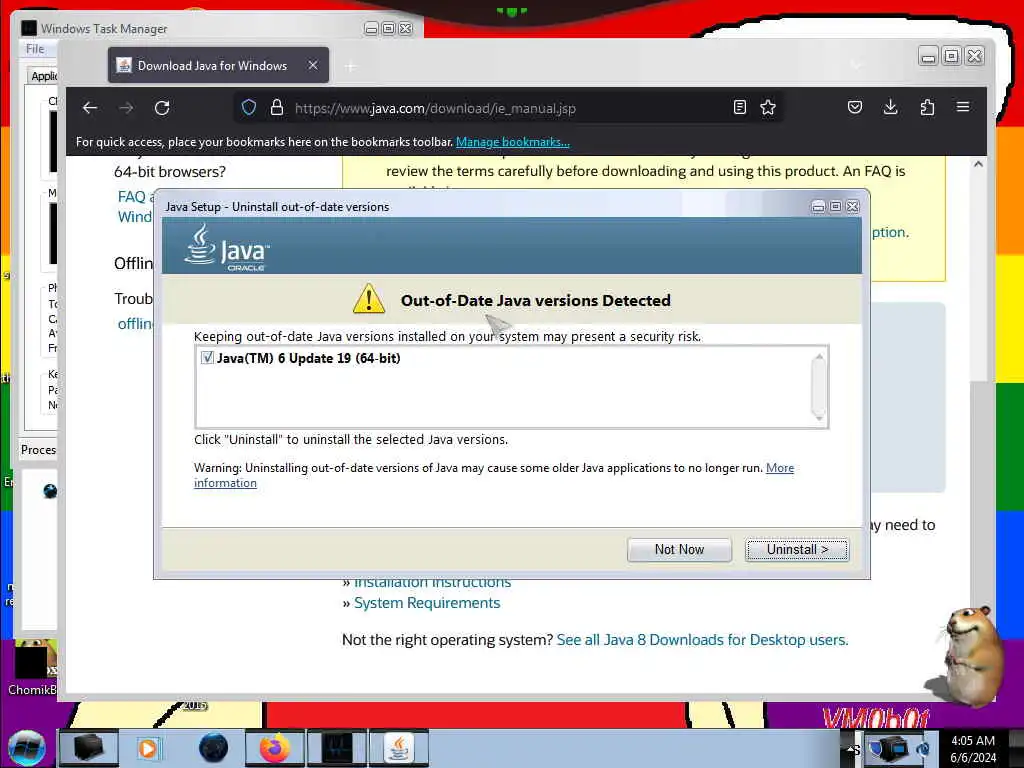Open Firefox hamburger menu

(x=963, y=106)
